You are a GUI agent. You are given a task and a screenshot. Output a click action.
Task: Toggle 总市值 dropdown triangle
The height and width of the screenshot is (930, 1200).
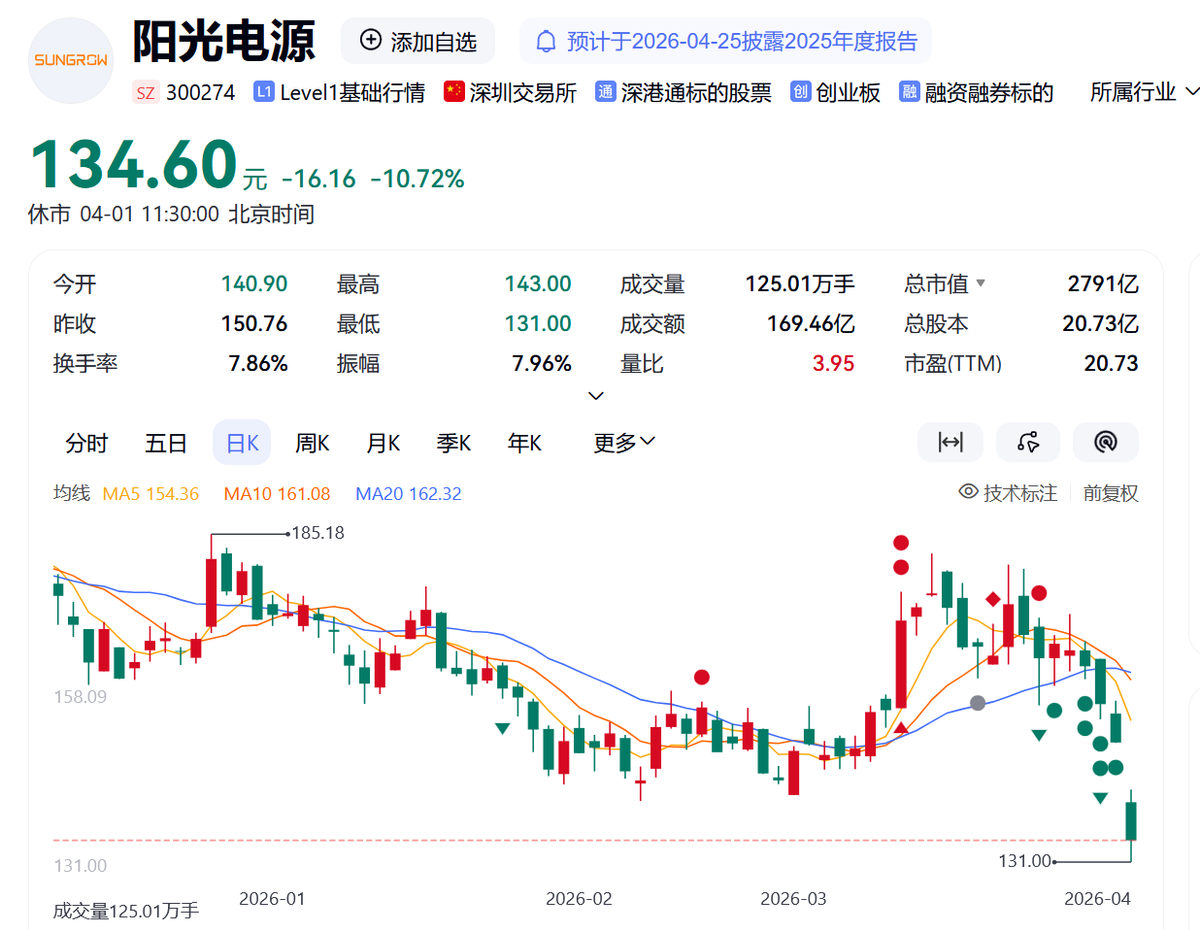980,284
